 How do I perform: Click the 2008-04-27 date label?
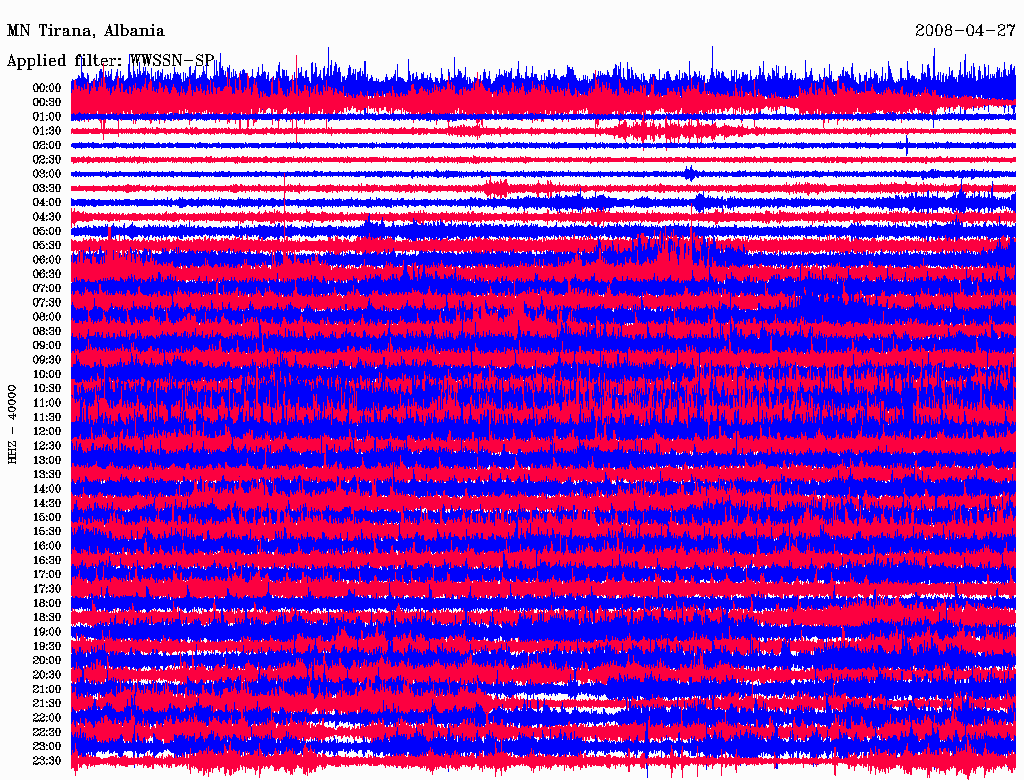(x=965, y=31)
